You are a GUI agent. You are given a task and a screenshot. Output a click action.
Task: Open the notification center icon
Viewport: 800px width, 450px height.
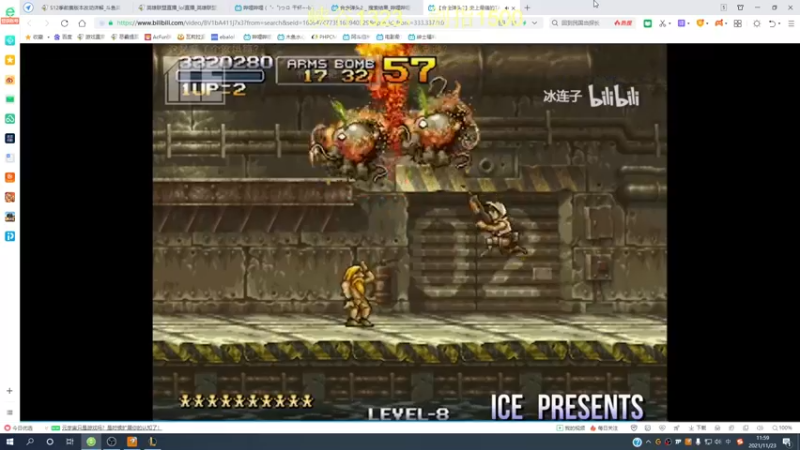tap(787, 442)
